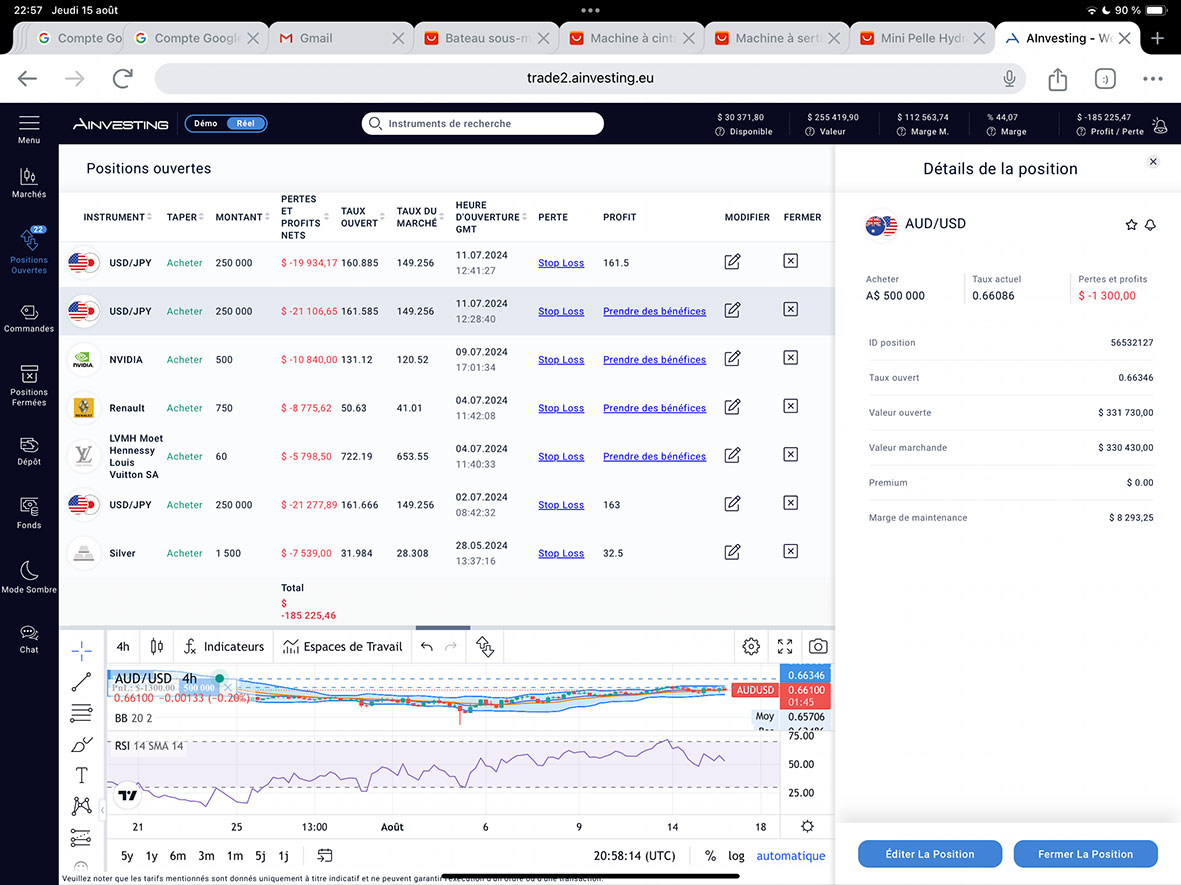The image size is (1181, 885).
Task: Click Fermer La Position button
Action: tap(1085, 854)
